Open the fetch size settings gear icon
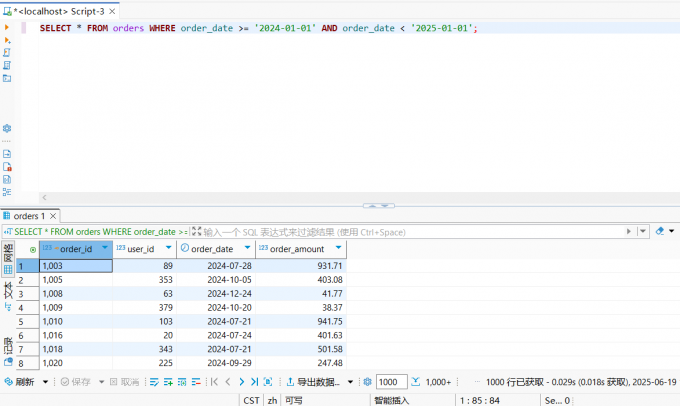This screenshot has height=406, width=680. pos(367,382)
